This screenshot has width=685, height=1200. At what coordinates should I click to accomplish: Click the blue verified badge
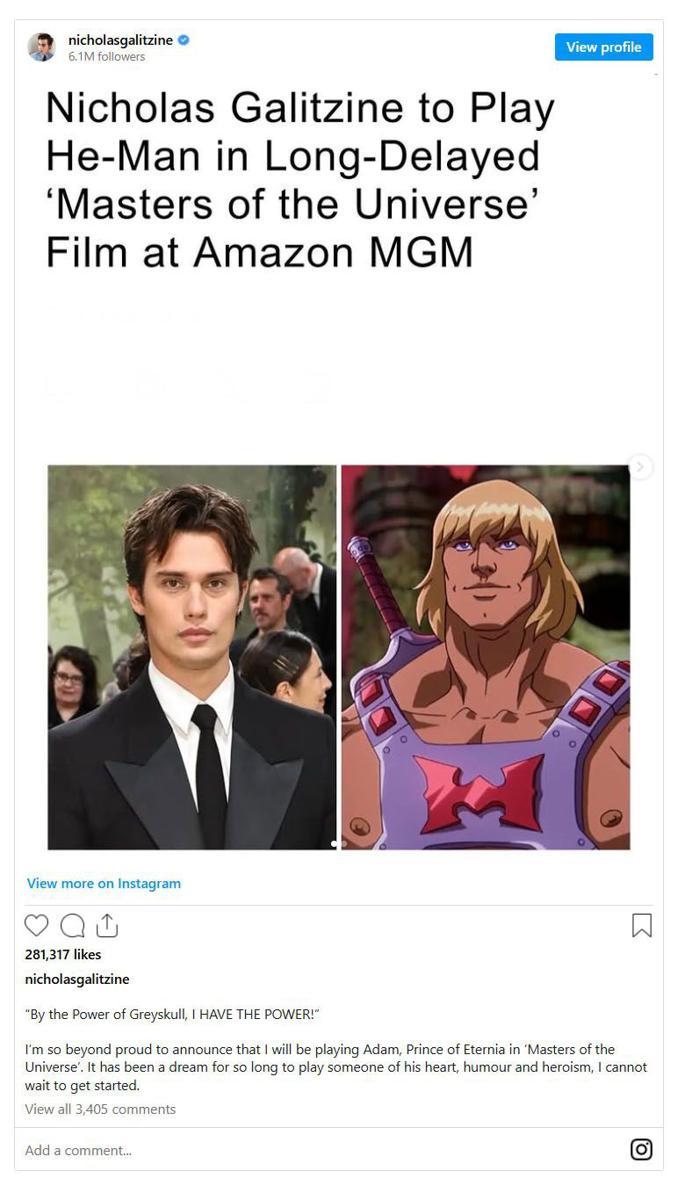pos(185,40)
